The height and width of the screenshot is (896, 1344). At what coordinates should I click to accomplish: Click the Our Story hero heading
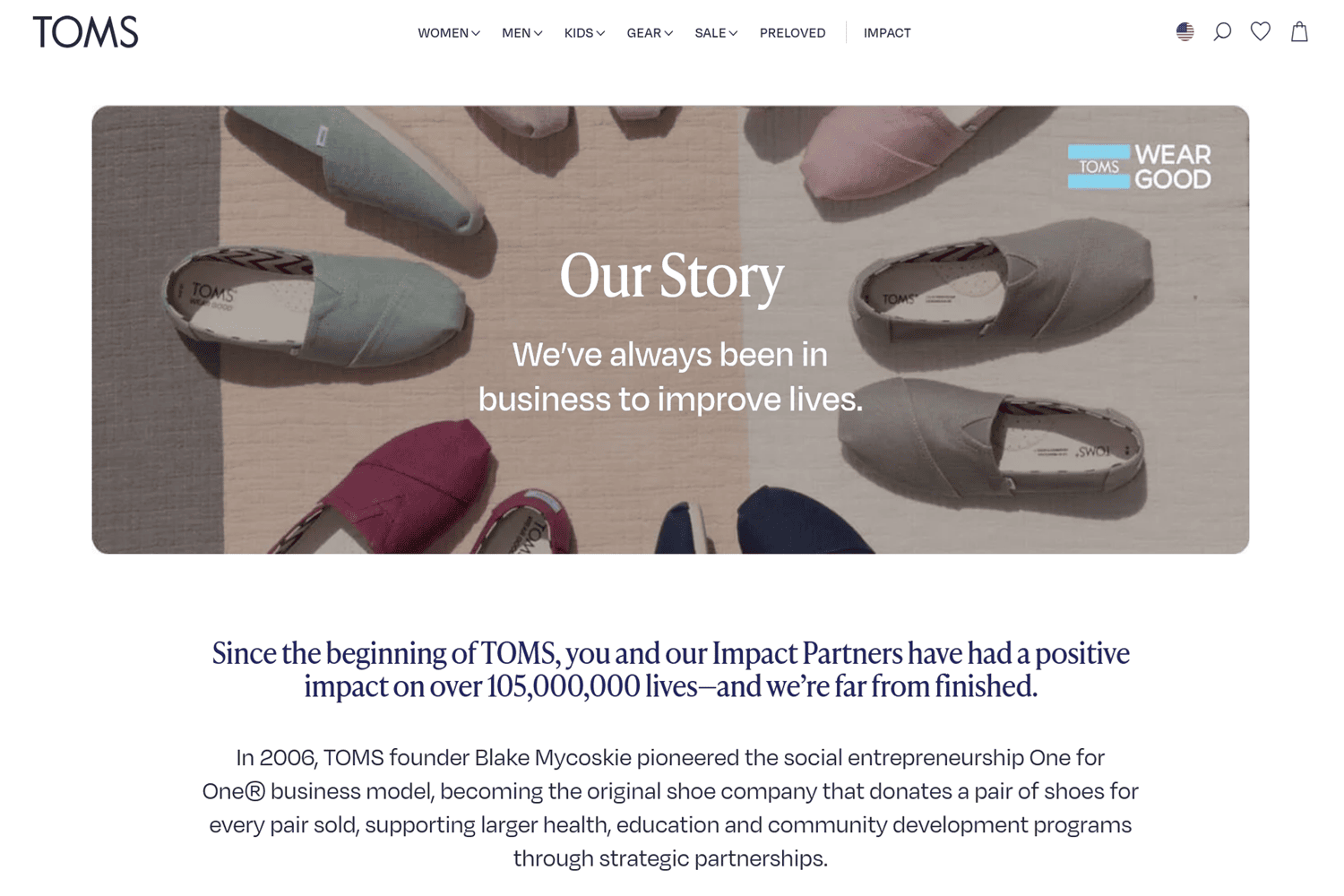[671, 276]
